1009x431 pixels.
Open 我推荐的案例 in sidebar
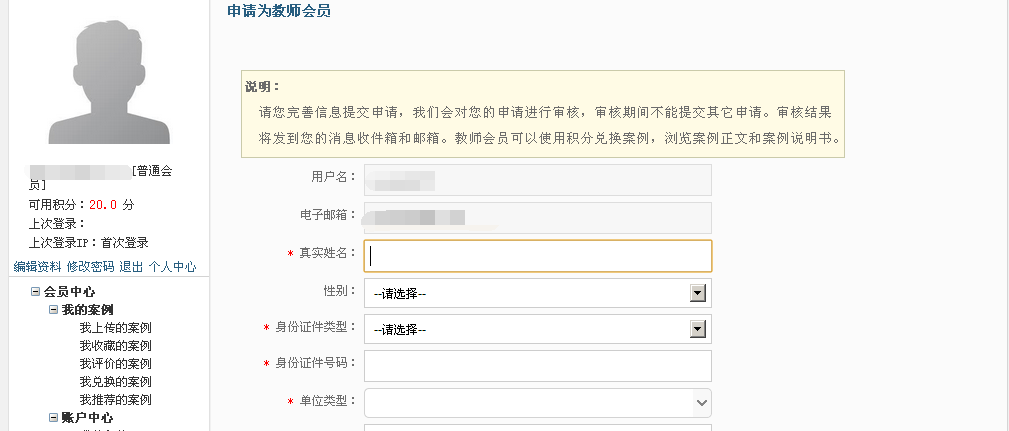point(115,400)
